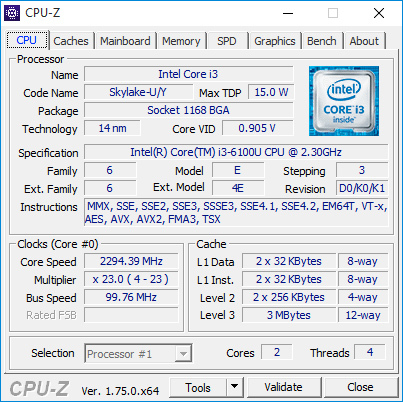
Task: Open the Tools dropdown arrow
Action: point(235,387)
